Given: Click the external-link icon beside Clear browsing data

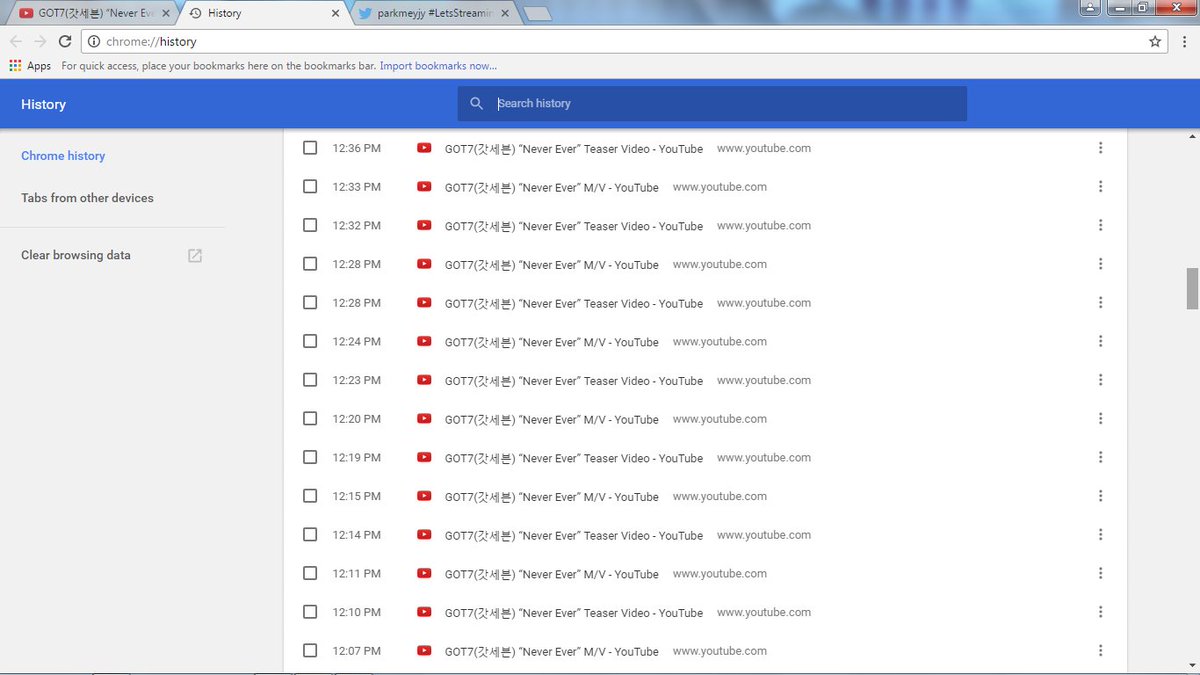Looking at the screenshot, I should click(195, 255).
